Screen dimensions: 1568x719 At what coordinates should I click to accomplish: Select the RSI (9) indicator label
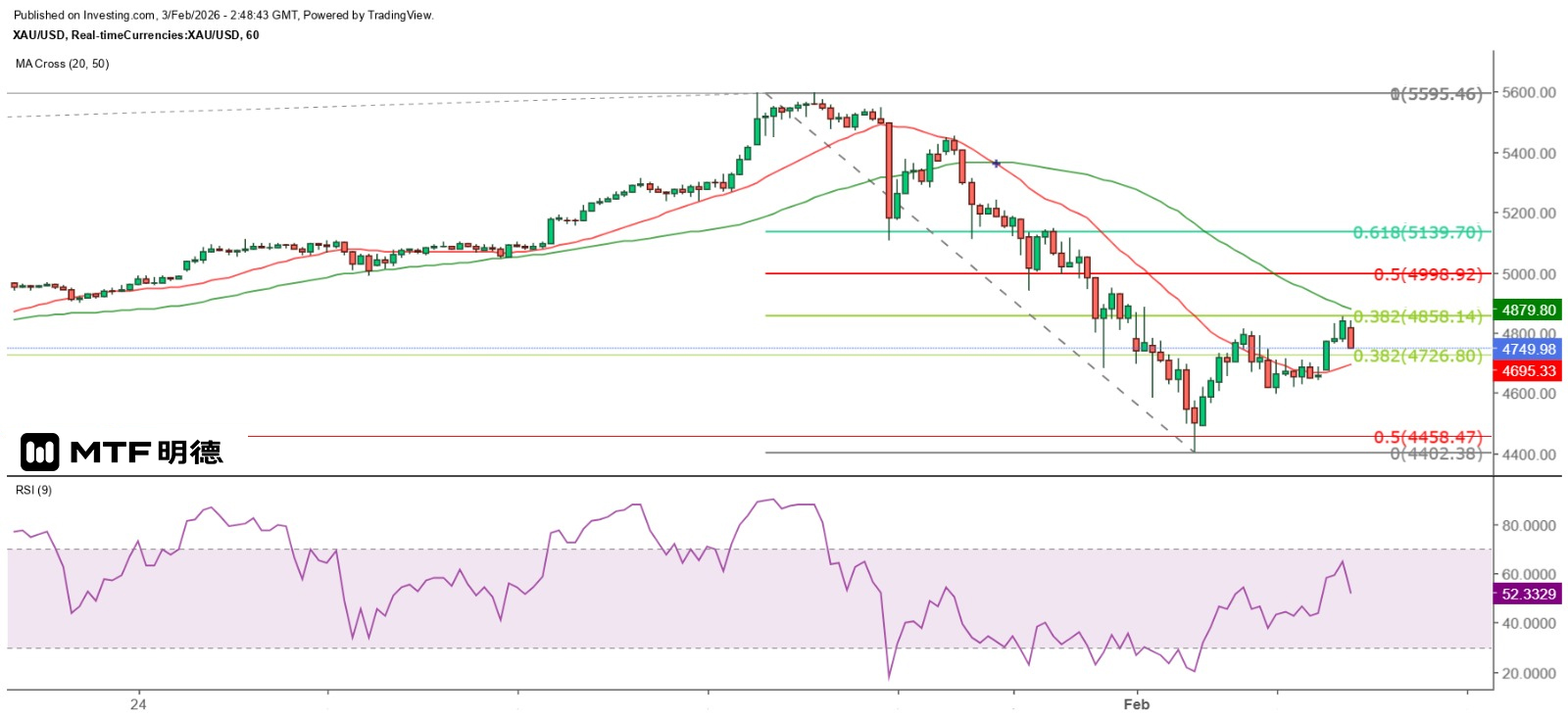pyautogui.click(x=34, y=490)
